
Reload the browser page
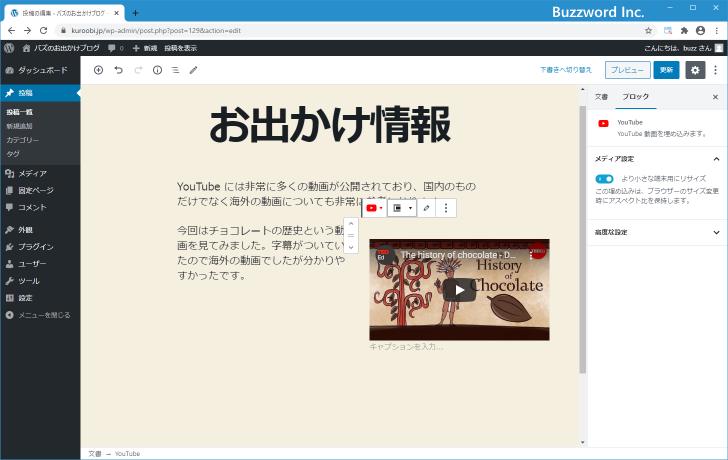pyautogui.click(x=44, y=31)
